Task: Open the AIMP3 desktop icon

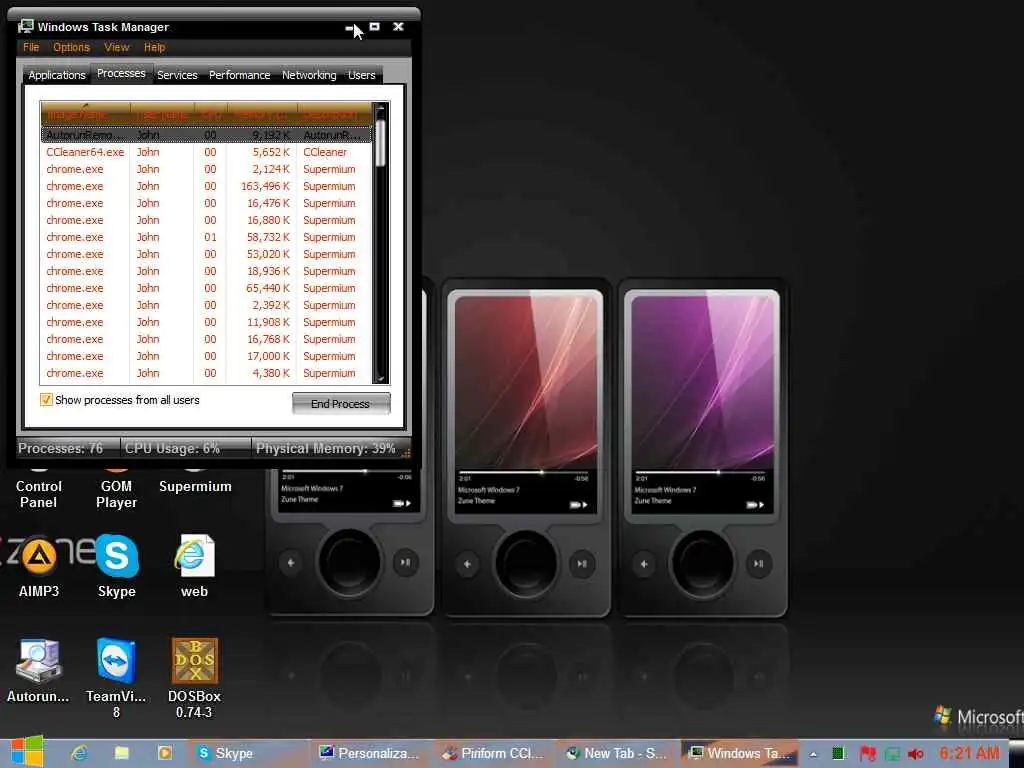Action: [x=39, y=566]
